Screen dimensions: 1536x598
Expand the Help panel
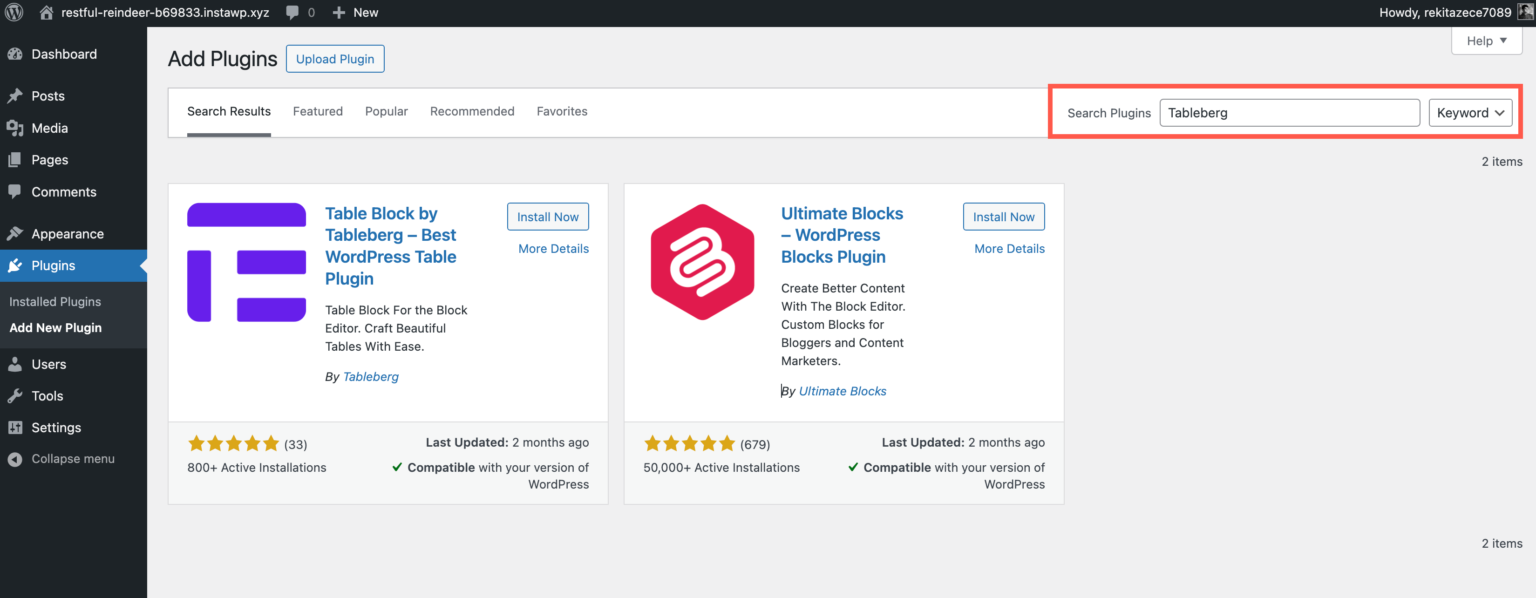(1486, 40)
